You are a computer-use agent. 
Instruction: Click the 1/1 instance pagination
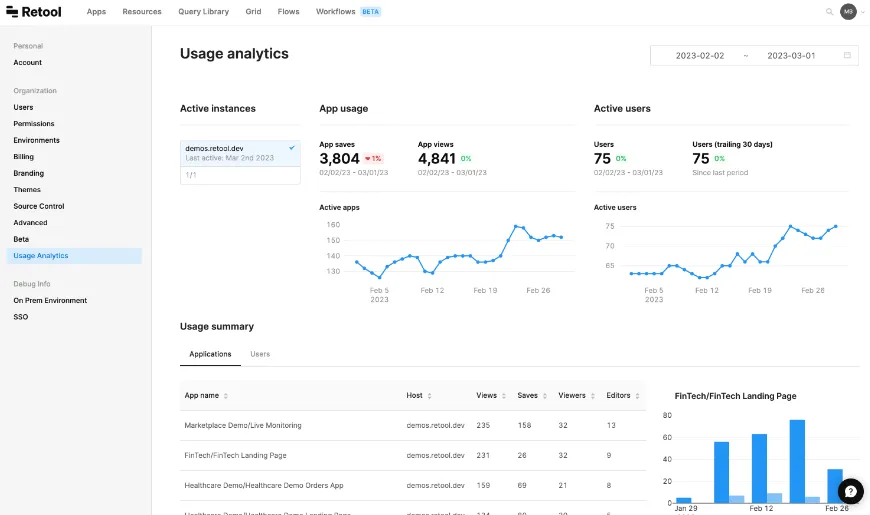(x=191, y=175)
